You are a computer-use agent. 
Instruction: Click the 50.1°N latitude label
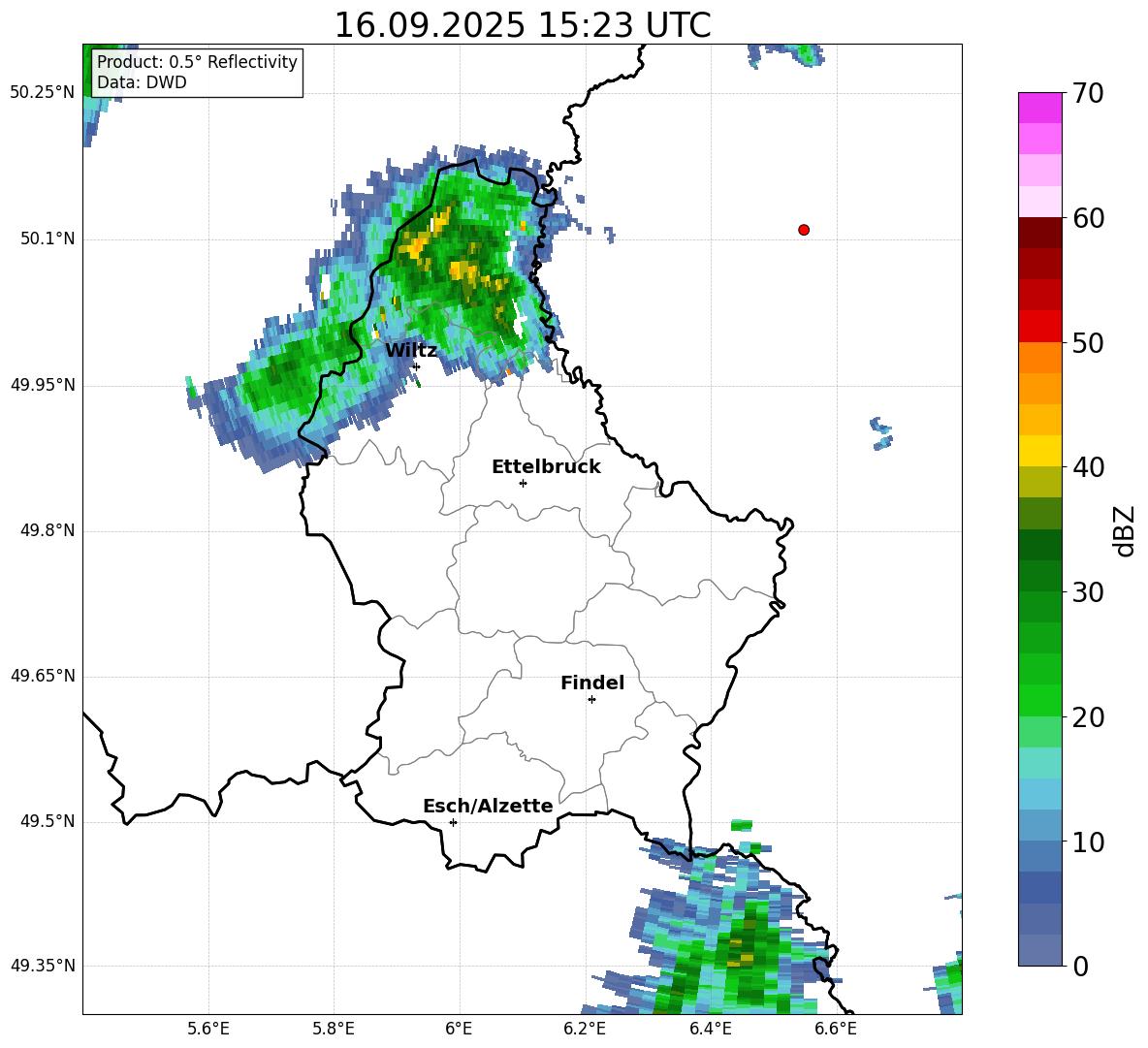point(48,238)
